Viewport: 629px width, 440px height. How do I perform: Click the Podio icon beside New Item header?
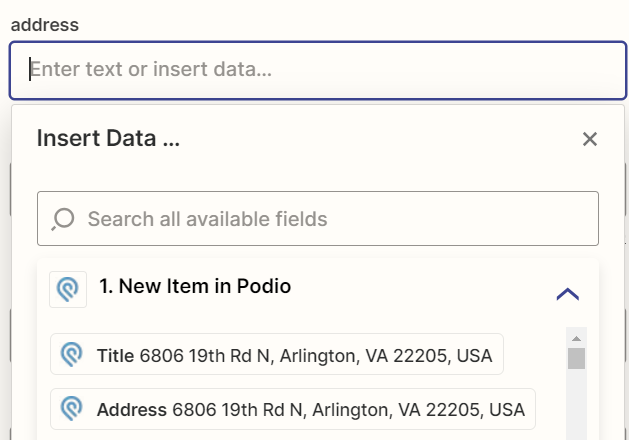point(68,289)
